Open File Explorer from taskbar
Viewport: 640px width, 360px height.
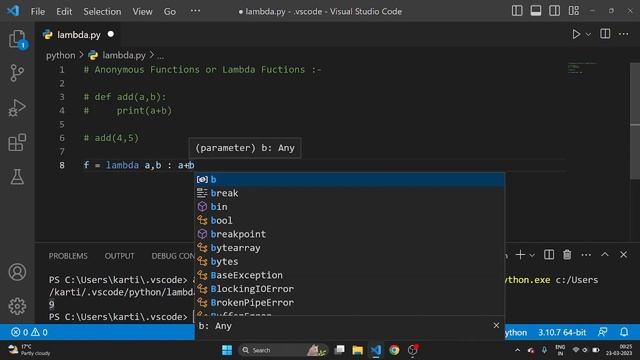(x=358, y=350)
